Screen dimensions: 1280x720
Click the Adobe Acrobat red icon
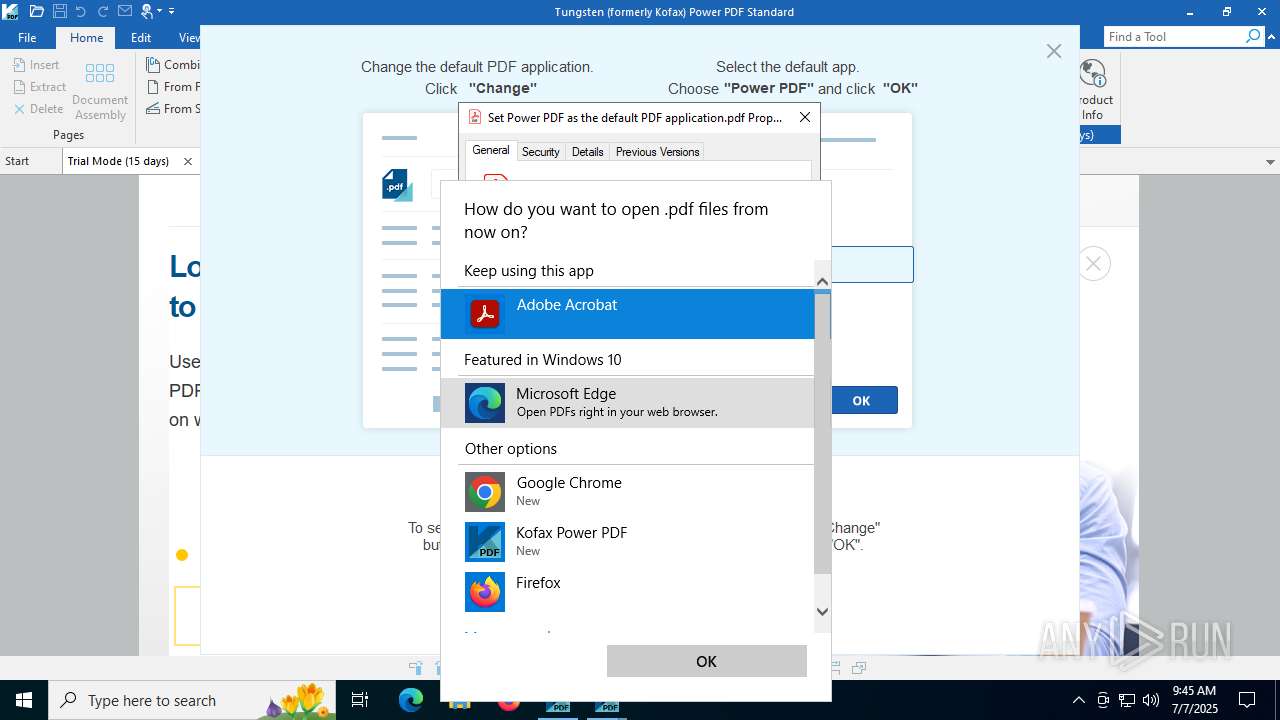point(485,314)
